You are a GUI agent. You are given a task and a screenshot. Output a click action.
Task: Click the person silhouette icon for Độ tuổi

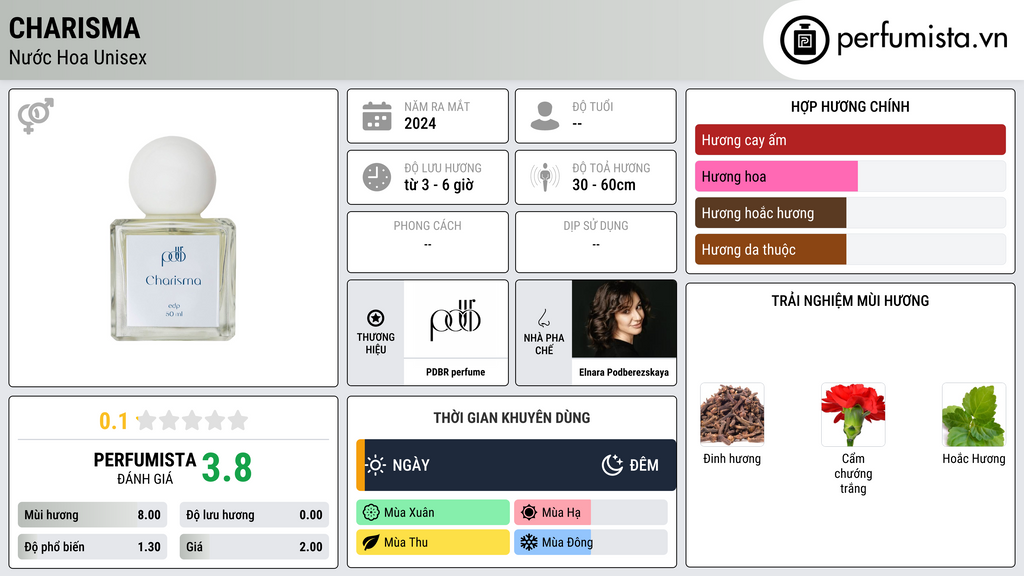tap(545, 116)
